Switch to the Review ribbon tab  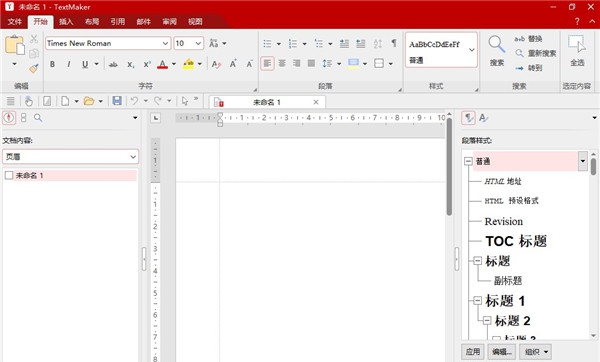coord(169,21)
